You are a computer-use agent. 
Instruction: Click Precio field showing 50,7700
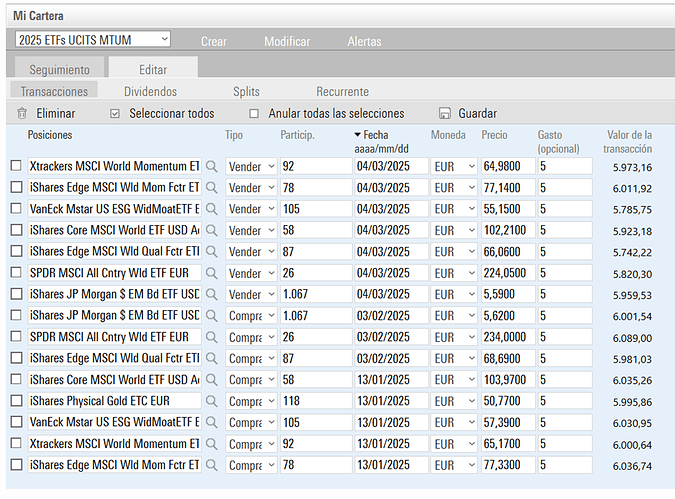[x=508, y=401]
